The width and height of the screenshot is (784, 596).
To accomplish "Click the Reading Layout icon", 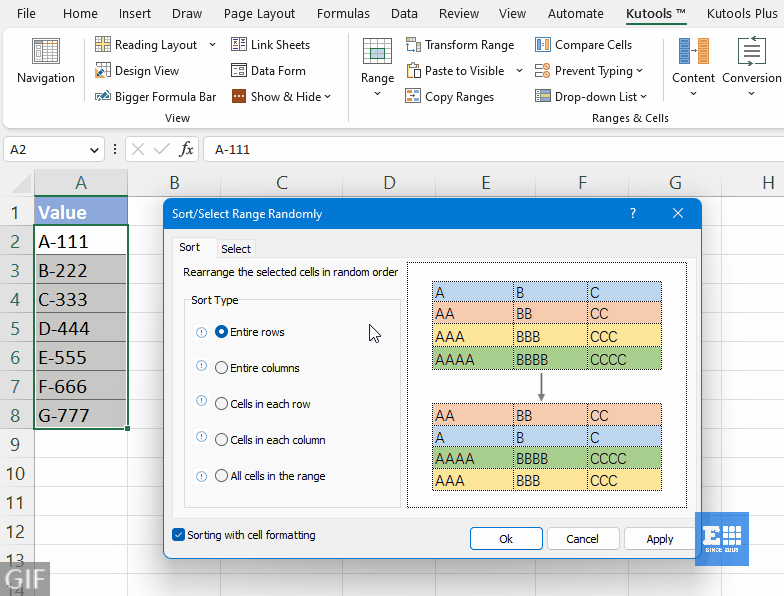I will coord(103,44).
